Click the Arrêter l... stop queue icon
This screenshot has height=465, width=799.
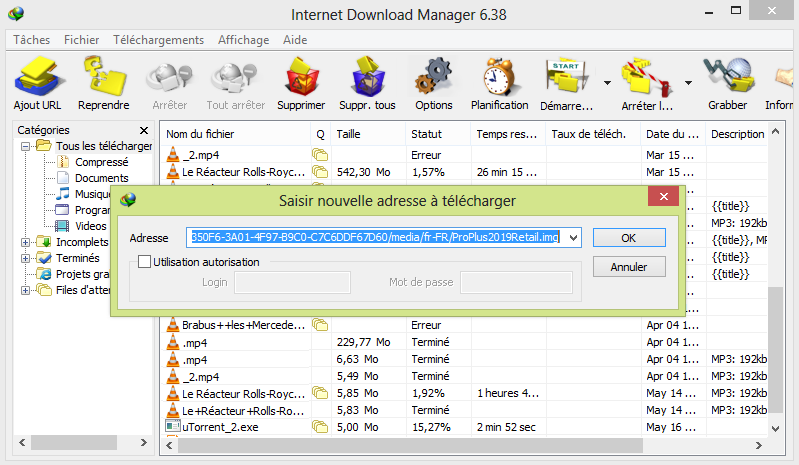pos(646,77)
